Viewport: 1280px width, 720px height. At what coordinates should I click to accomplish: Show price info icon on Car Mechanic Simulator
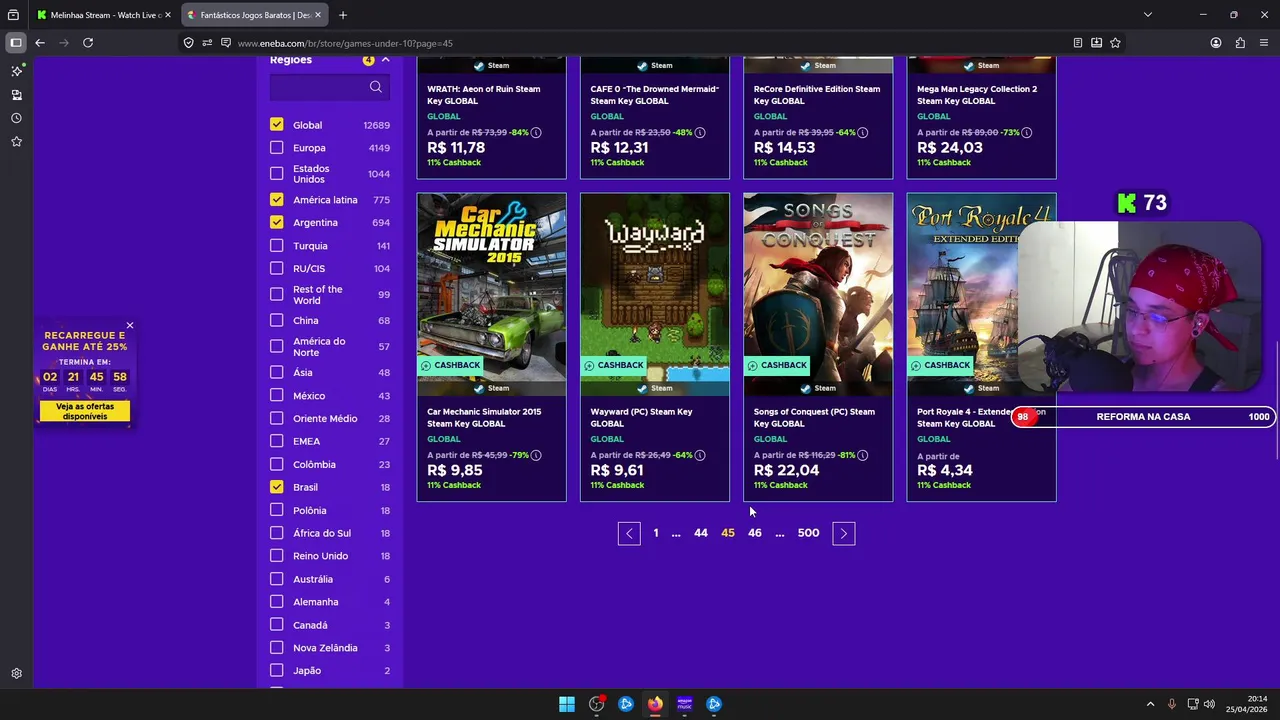[x=536, y=455]
